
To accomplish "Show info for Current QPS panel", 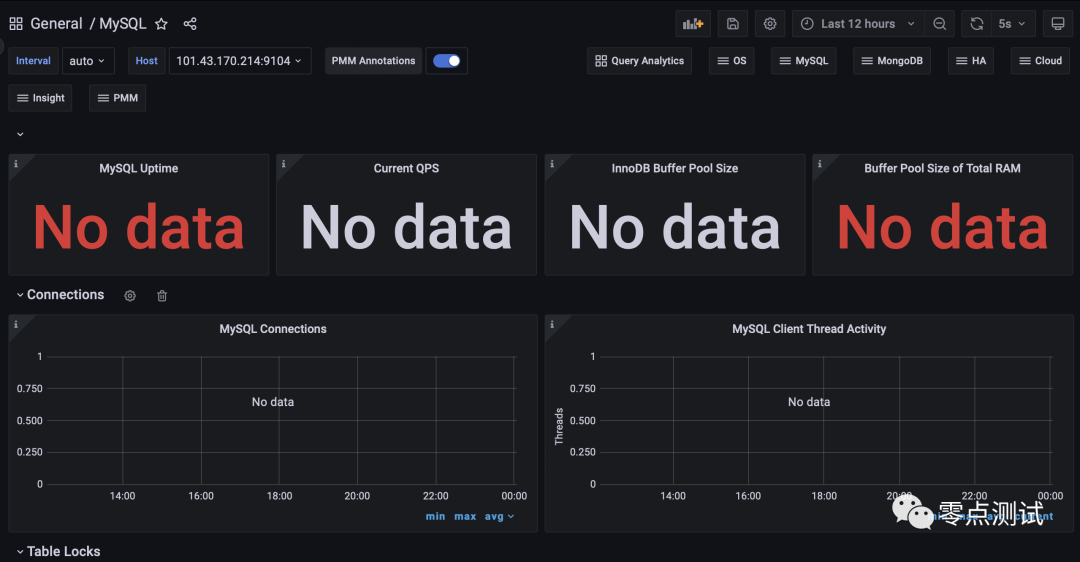I will 284,164.
